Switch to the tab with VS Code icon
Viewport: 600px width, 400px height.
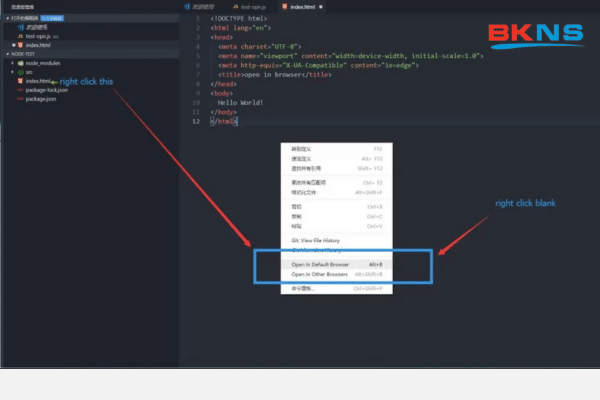point(199,7)
